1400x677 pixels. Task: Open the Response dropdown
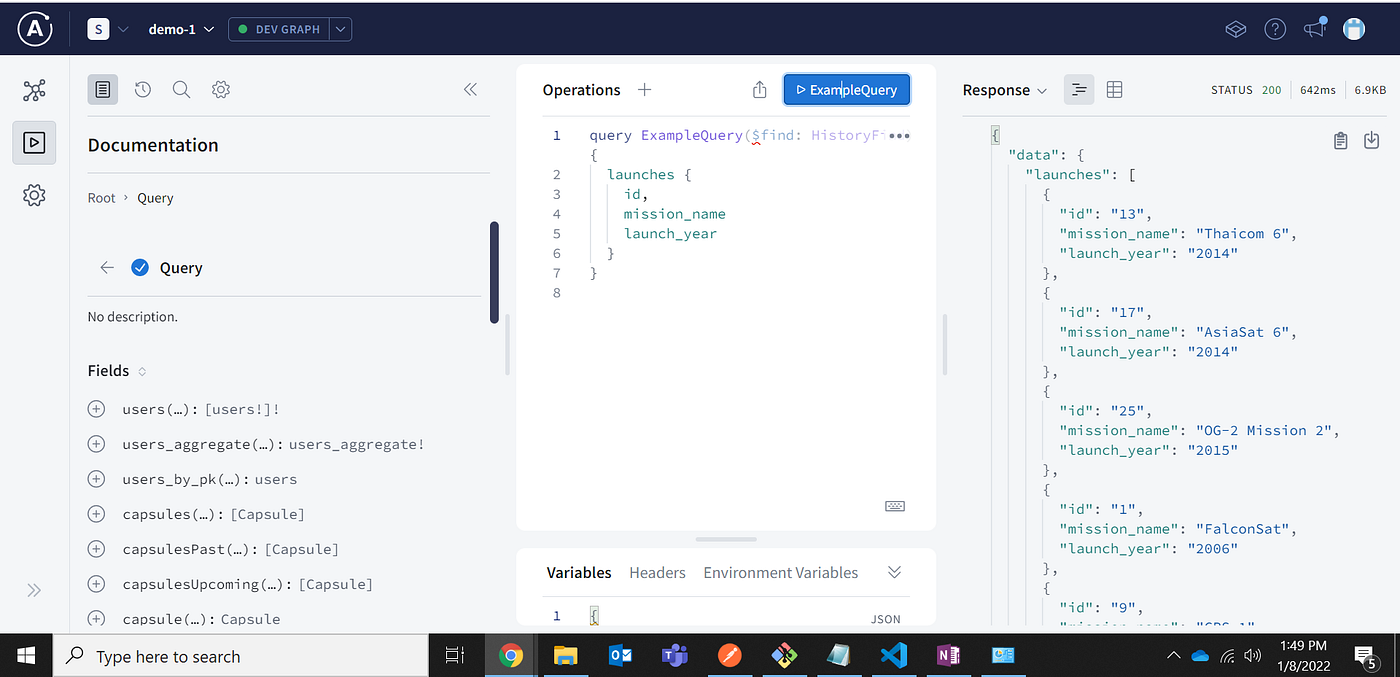tap(1005, 90)
